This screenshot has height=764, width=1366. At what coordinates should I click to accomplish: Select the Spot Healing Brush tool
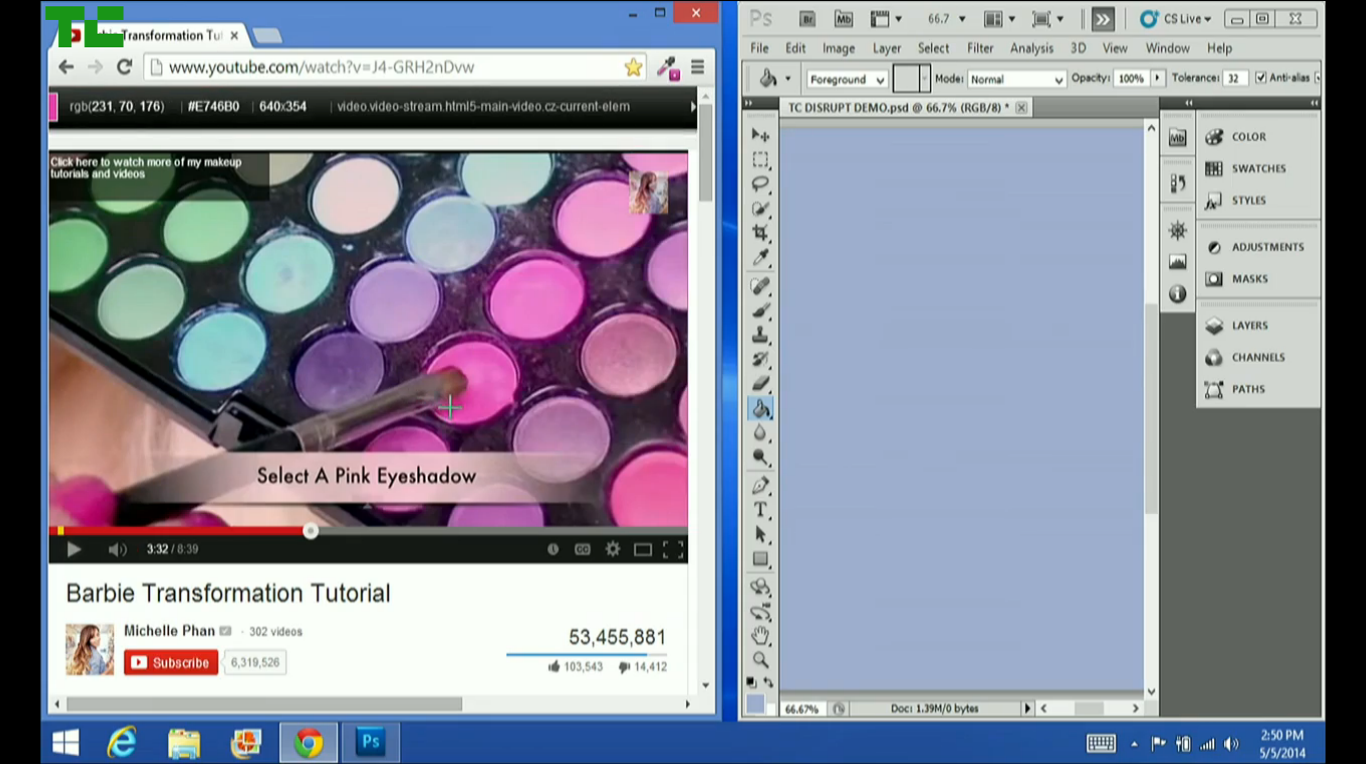pyautogui.click(x=761, y=286)
